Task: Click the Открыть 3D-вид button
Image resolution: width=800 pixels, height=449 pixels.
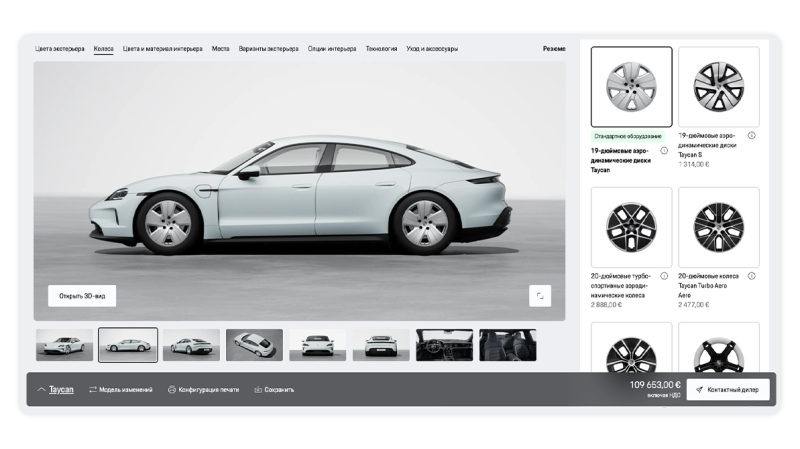Action: [82, 296]
